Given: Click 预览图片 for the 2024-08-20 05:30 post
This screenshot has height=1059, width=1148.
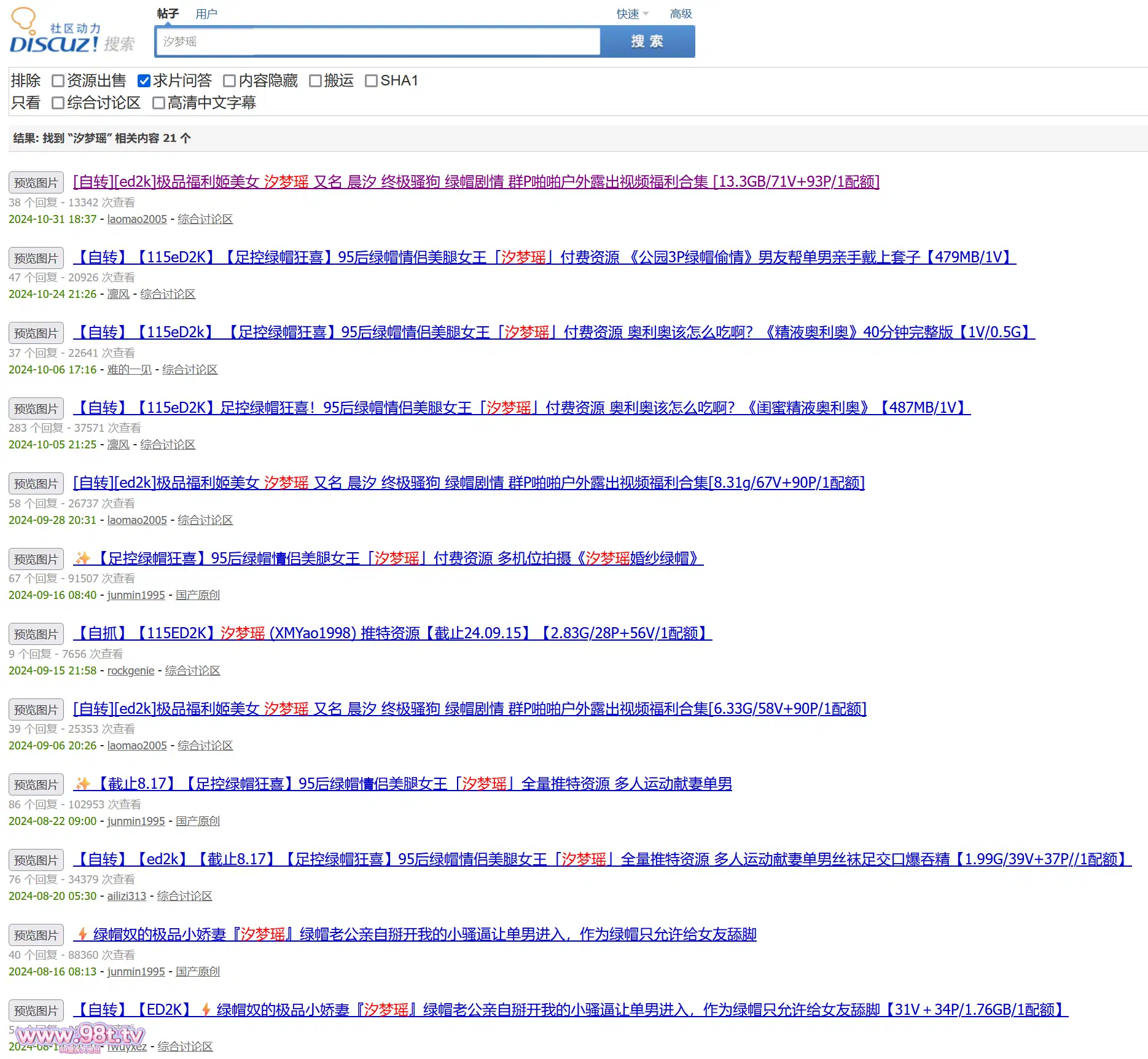Looking at the screenshot, I should click(36, 860).
